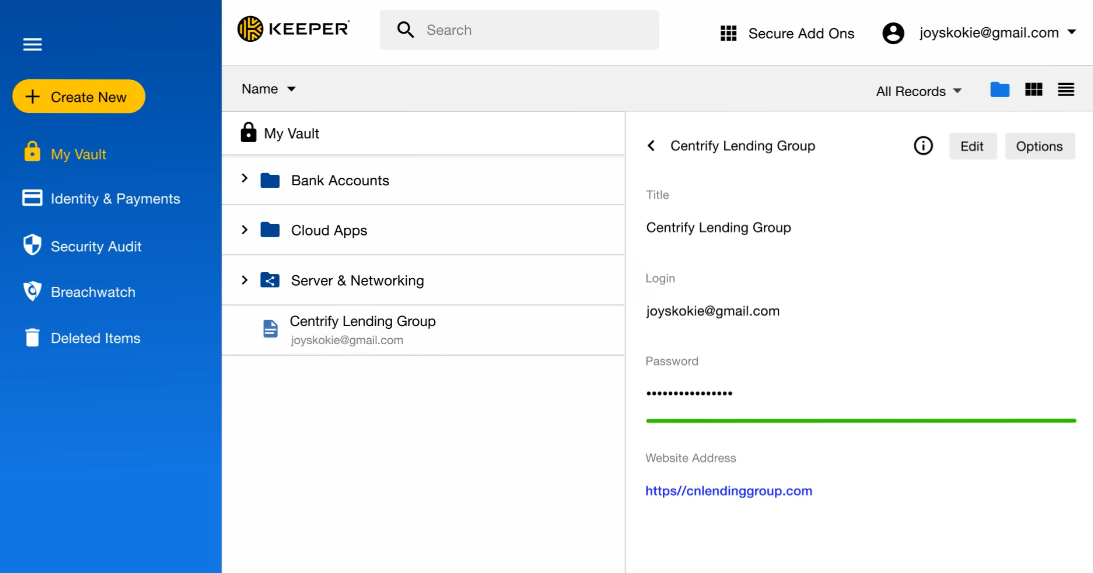Switch to folder view icon
This screenshot has width=1093, height=573.
[1000, 90]
